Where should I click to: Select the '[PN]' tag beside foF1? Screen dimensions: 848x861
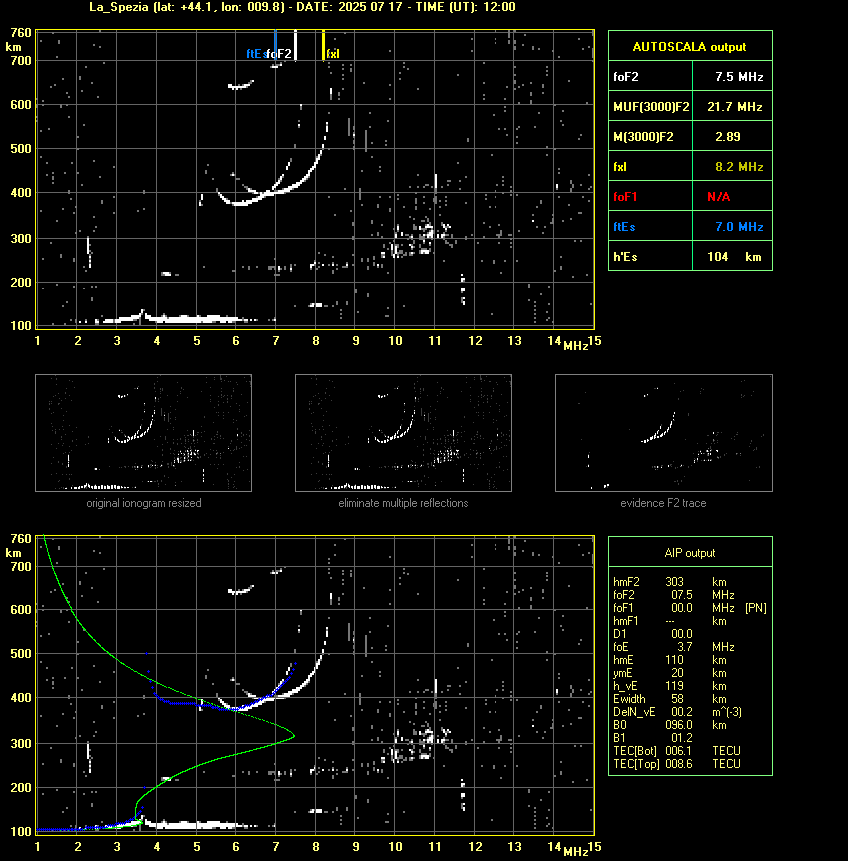coord(756,608)
